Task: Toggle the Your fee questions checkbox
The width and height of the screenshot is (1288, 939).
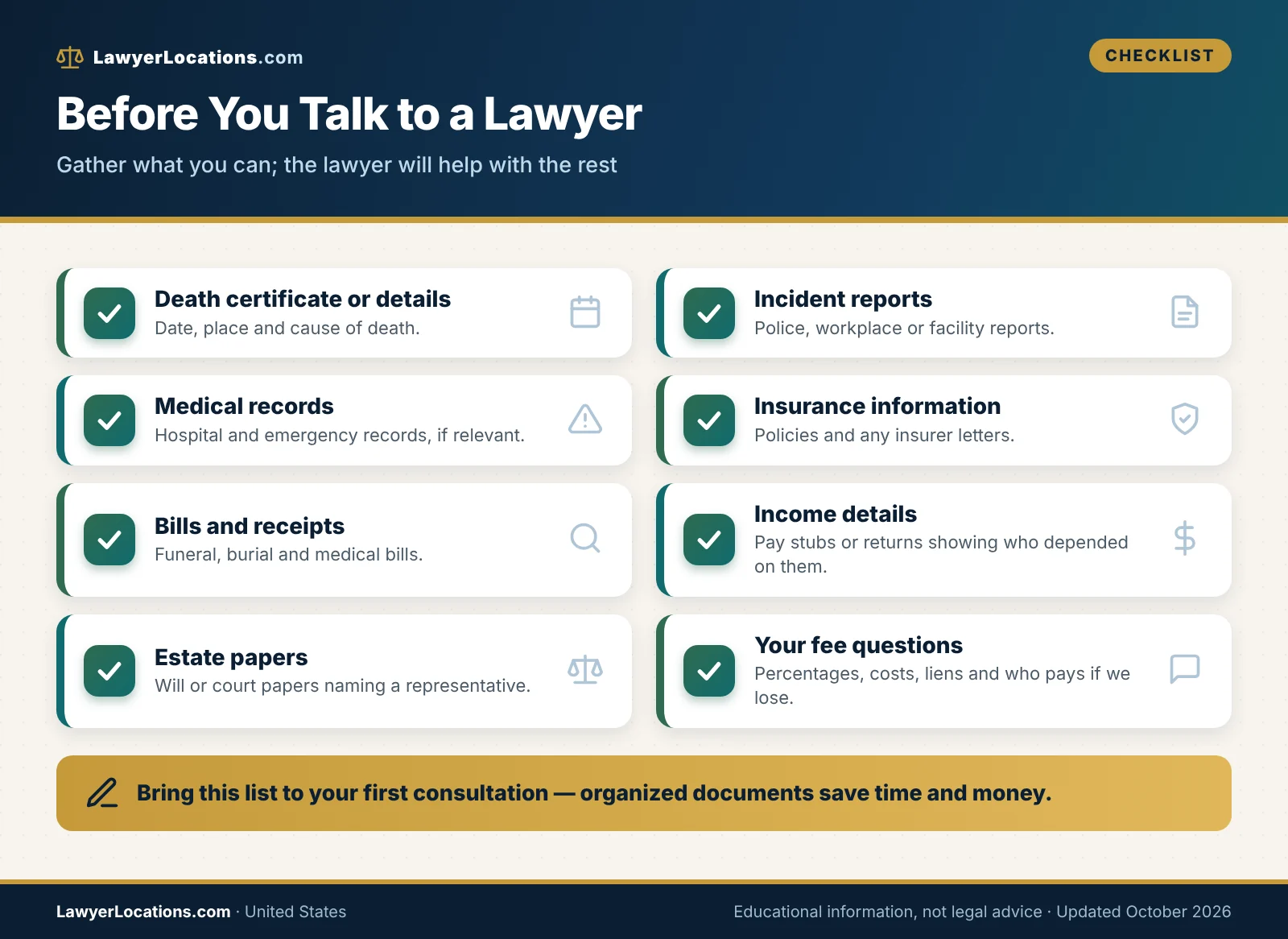Action: click(x=709, y=671)
